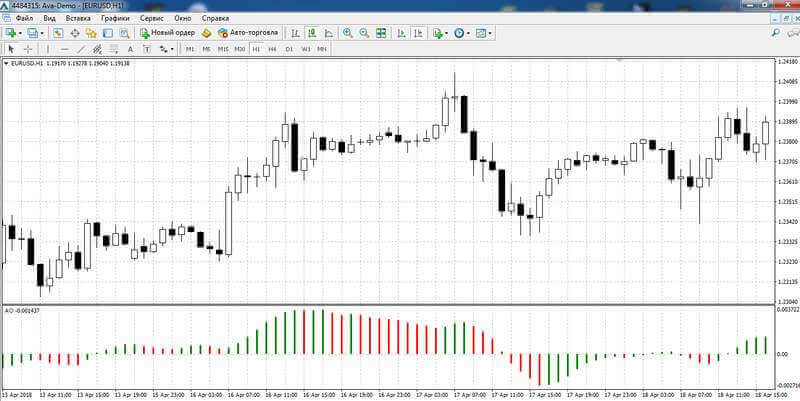The width and height of the screenshot is (800, 401).
Task: Switch to the H4 timeframe
Action: [272, 49]
